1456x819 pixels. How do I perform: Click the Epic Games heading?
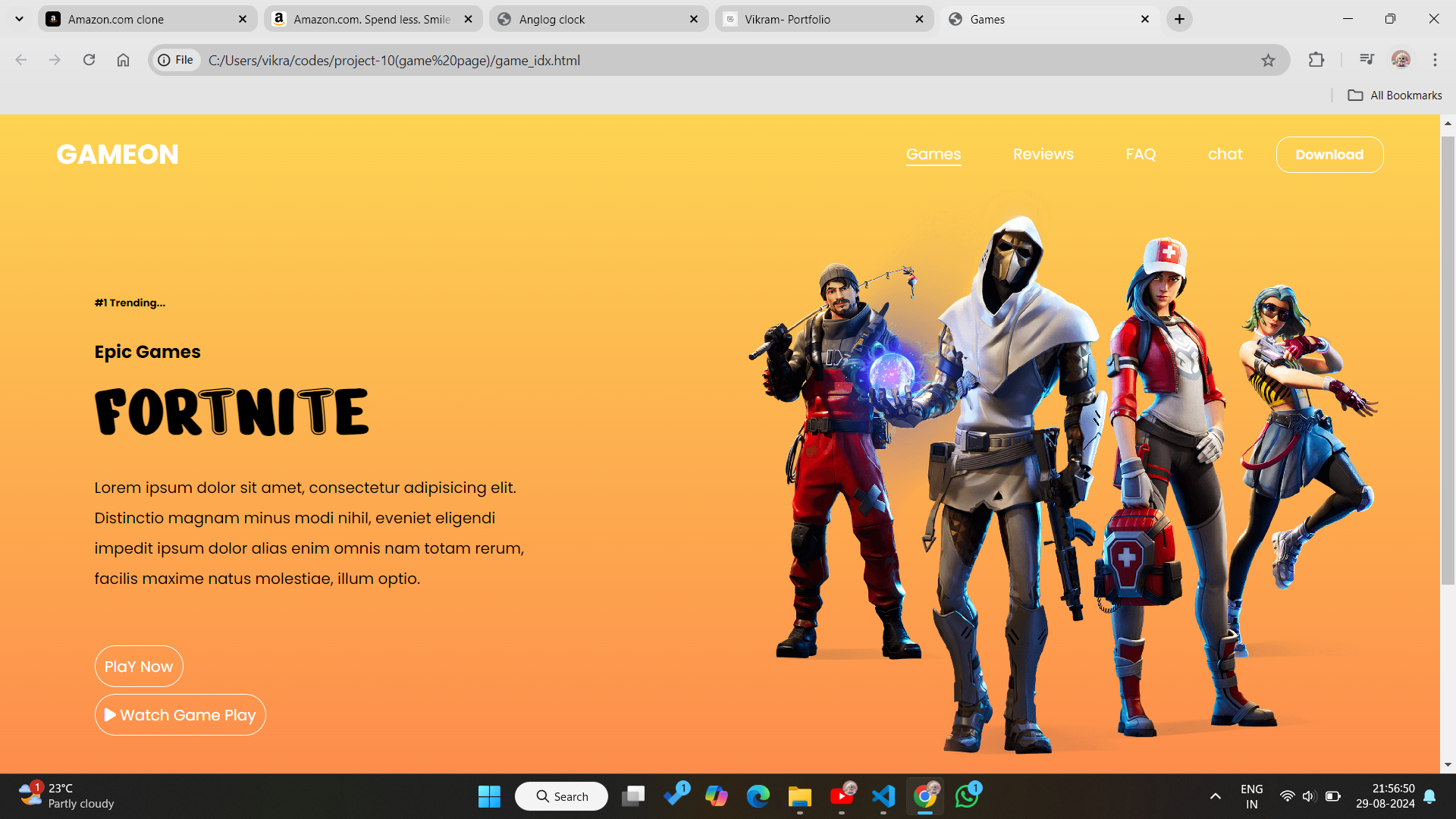(x=148, y=352)
